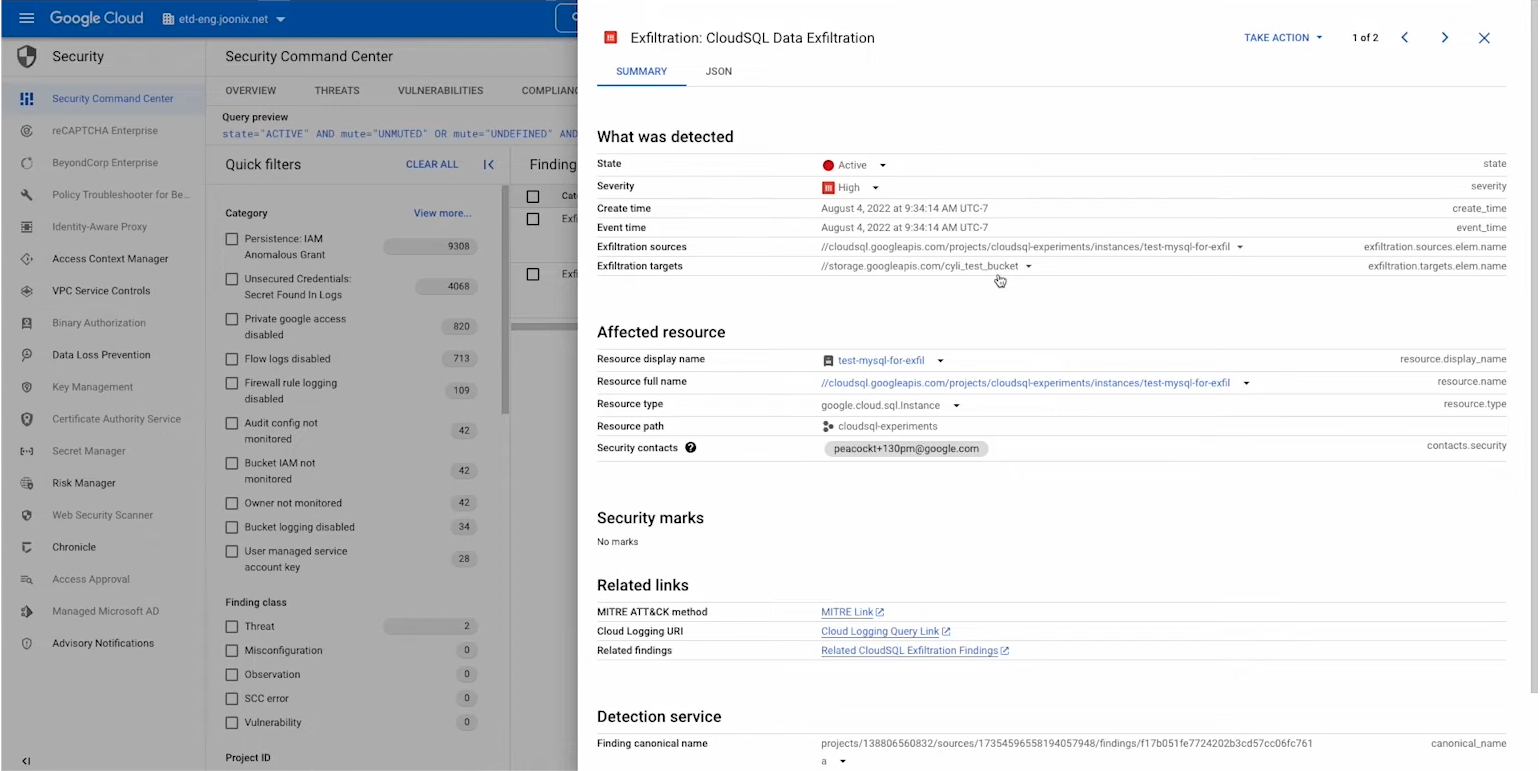The image size is (1540, 771).
Task: Go to previous finding using left arrow
Action: pos(1405,38)
